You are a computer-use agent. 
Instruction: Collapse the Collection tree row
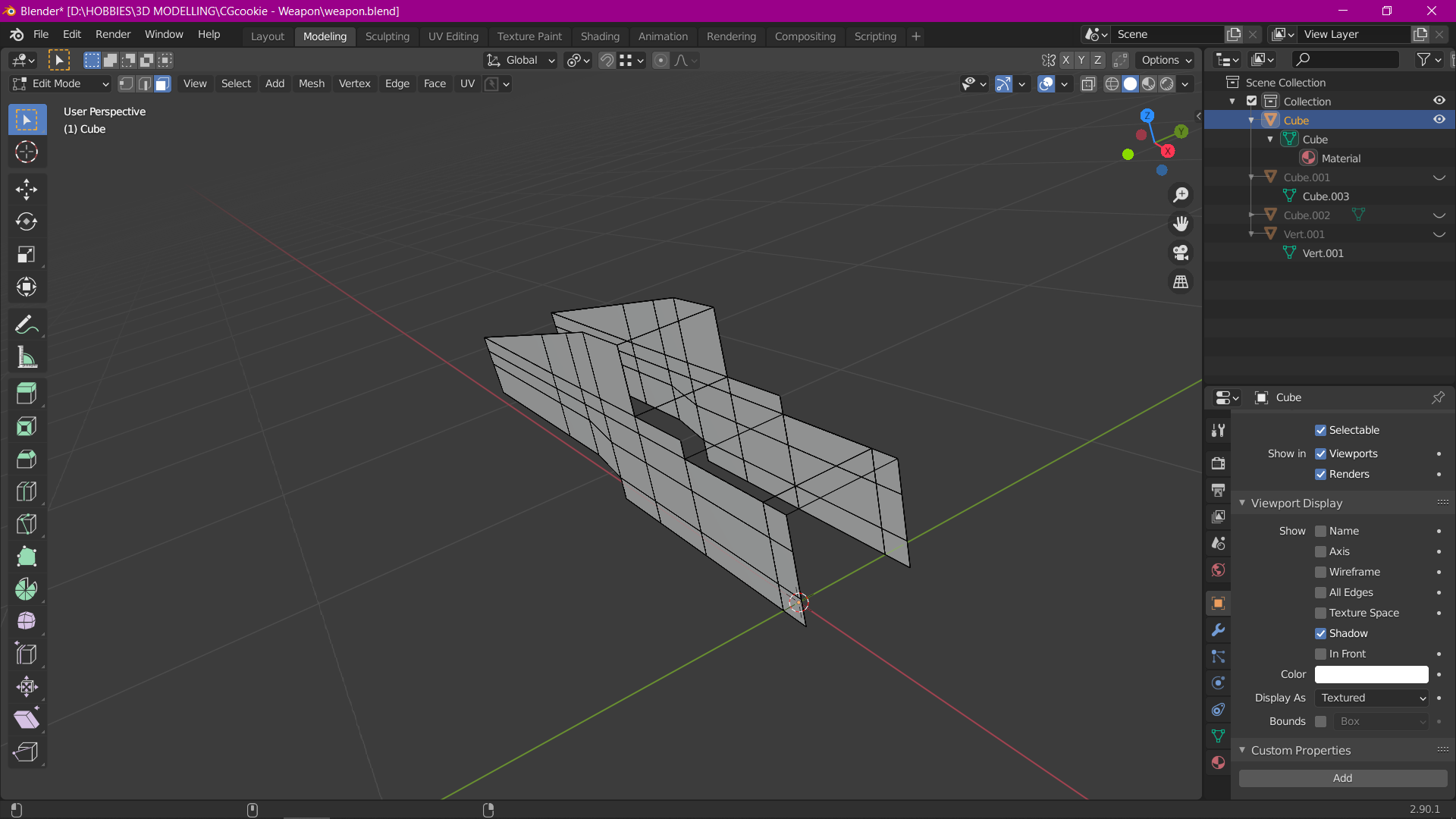point(1232,102)
